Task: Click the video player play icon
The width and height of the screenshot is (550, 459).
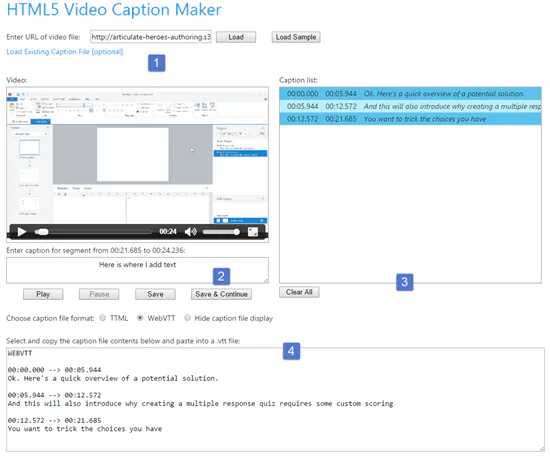Action: point(22,232)
